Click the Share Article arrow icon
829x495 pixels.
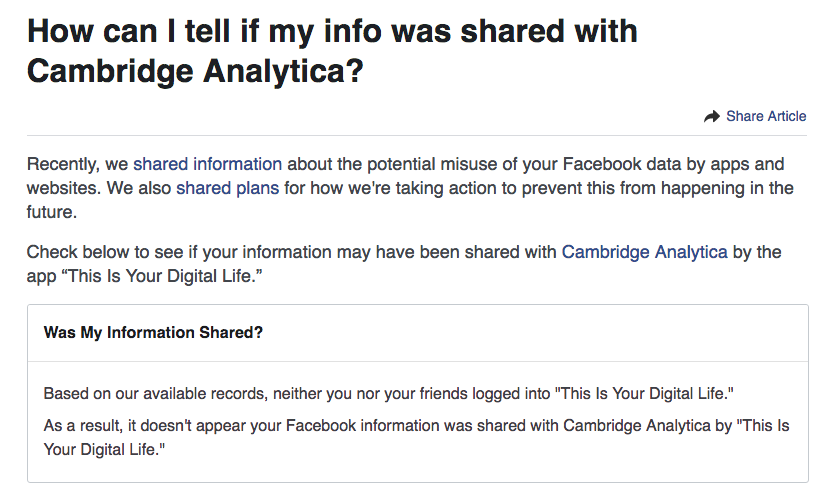click(712, 117)
